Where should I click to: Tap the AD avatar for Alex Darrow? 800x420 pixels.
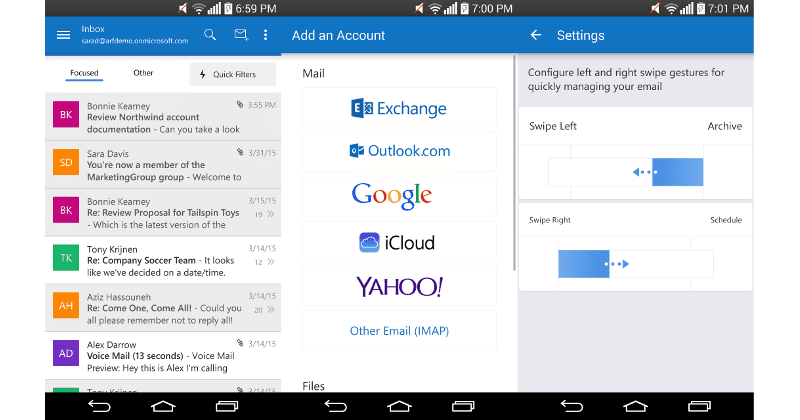(66, 353)
